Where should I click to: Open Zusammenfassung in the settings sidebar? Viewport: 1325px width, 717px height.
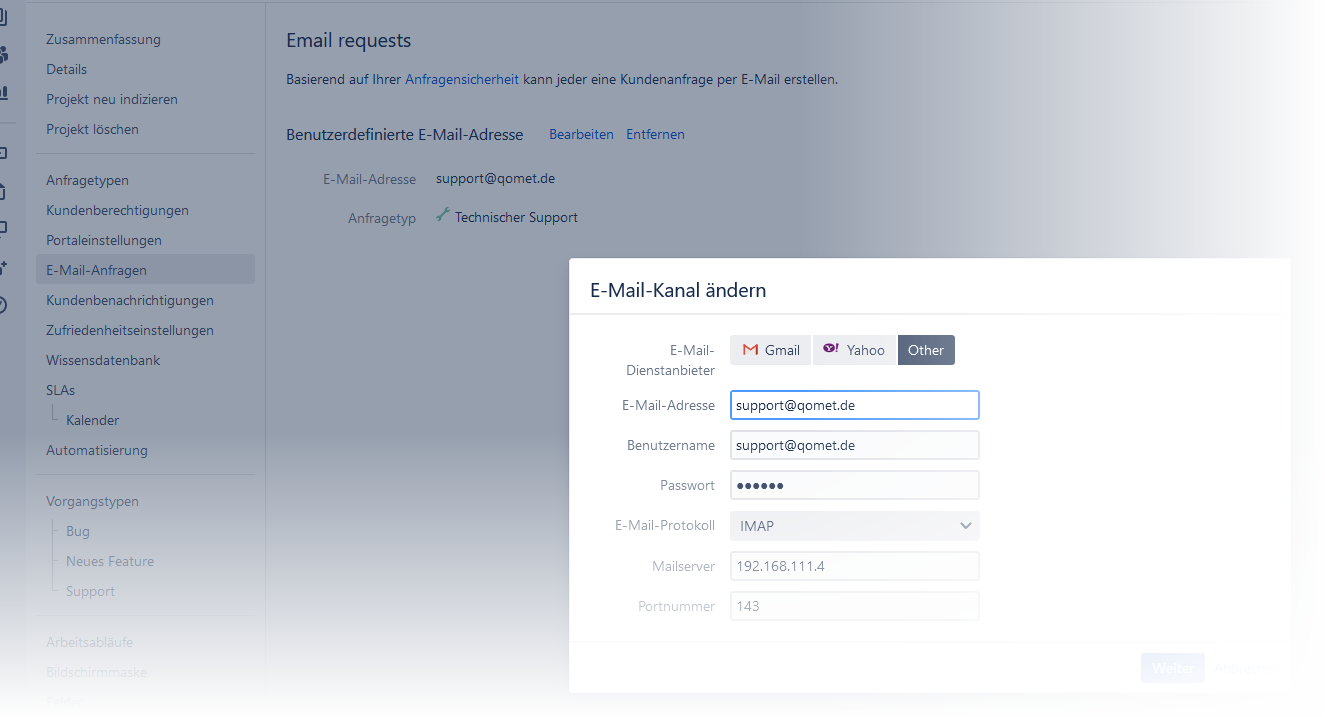tap(103, 40)
